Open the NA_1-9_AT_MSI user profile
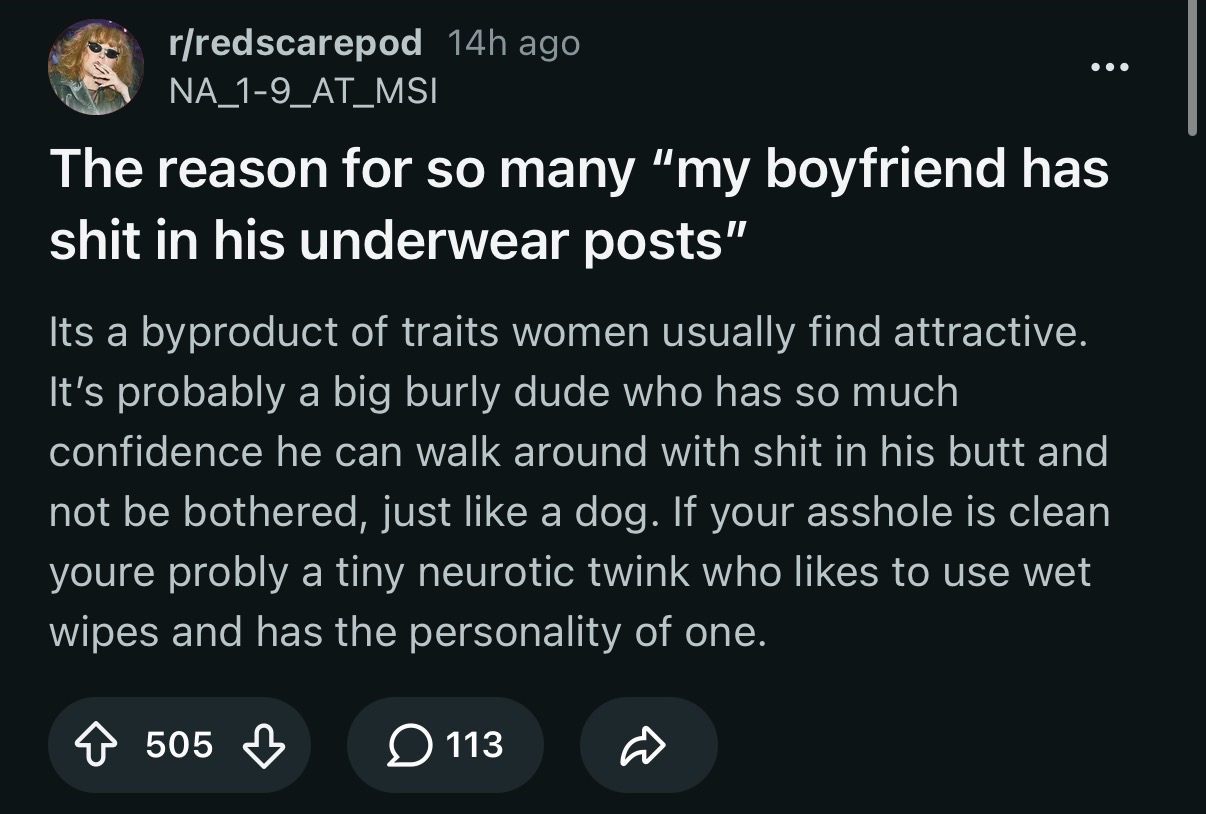 click(x=302, y=91)
